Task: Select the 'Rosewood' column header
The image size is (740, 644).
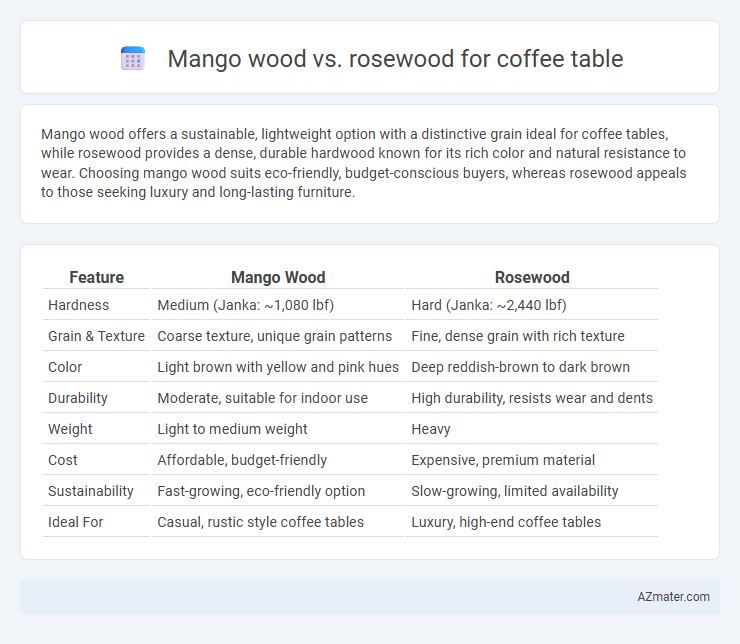Action: point(532,277)
